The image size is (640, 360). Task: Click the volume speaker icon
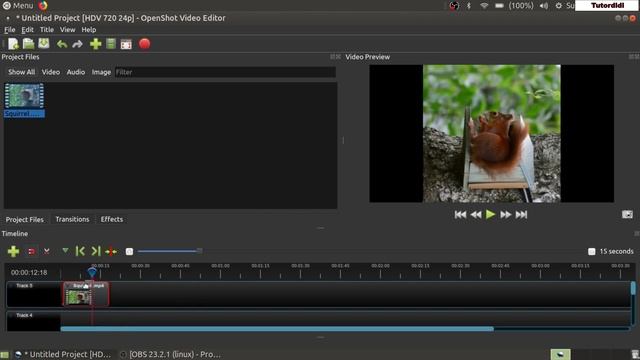point(544,6)
